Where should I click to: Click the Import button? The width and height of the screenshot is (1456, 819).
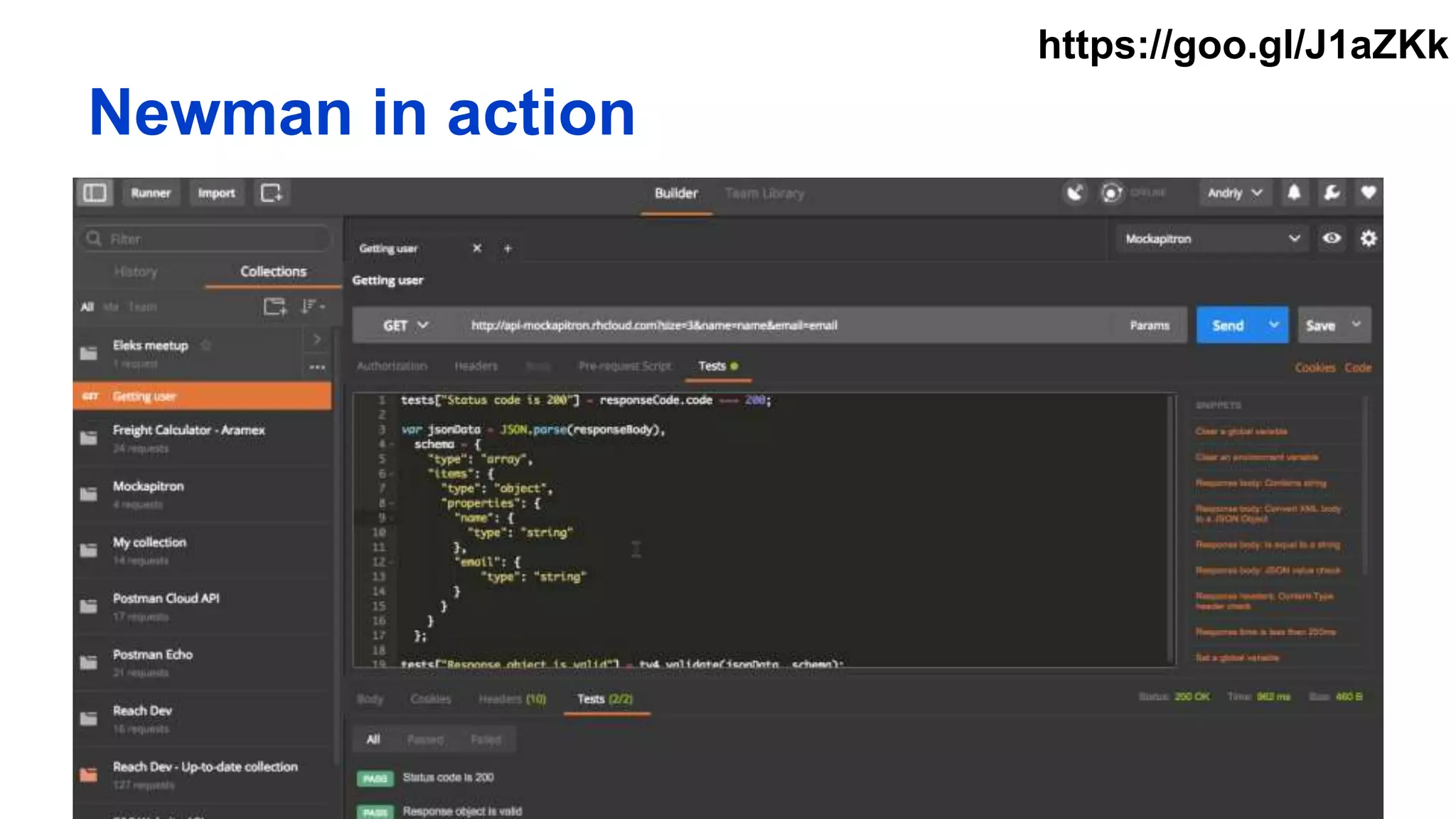click(x=216, y=193)
